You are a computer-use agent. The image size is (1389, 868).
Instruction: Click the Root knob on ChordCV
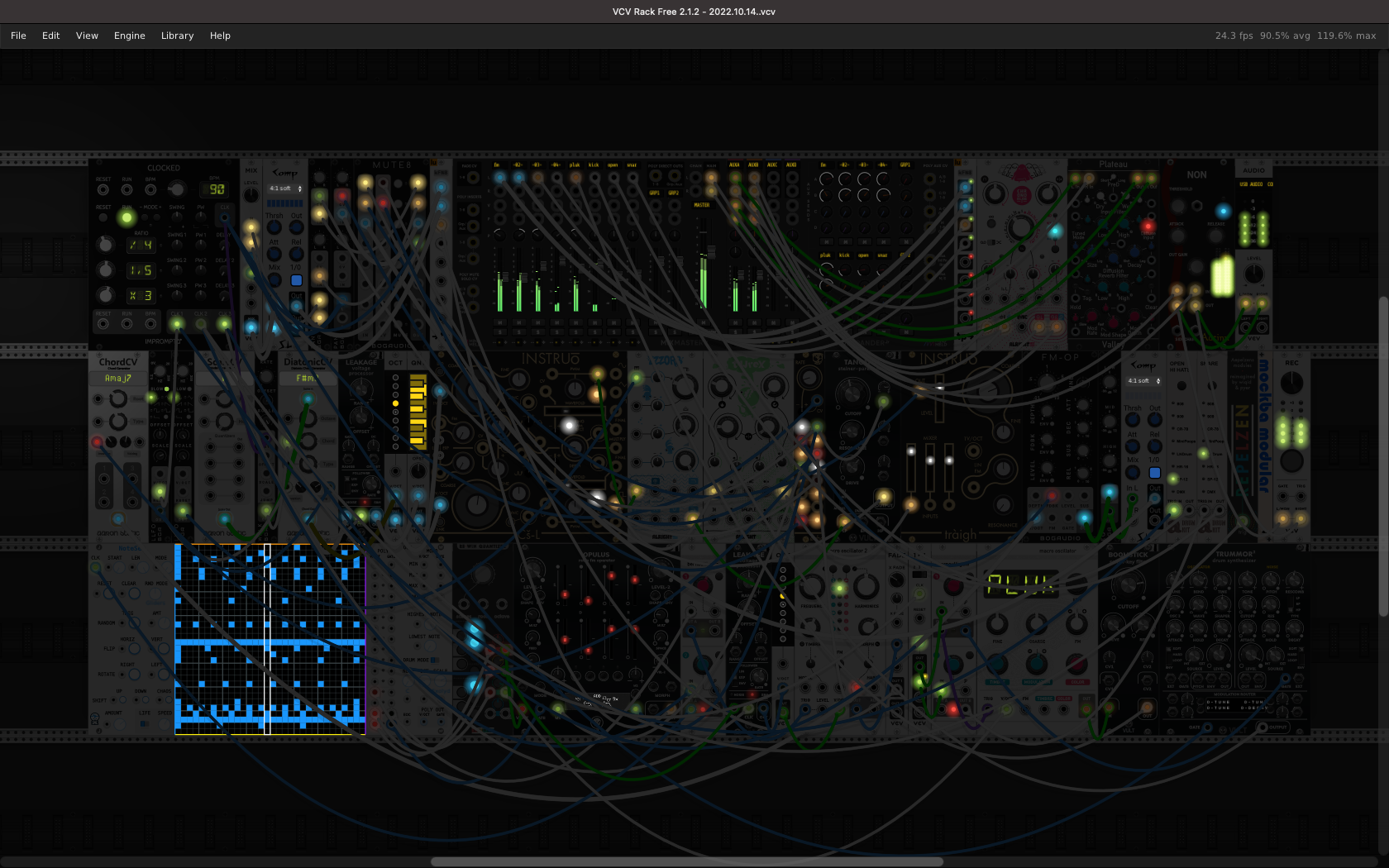118,399
